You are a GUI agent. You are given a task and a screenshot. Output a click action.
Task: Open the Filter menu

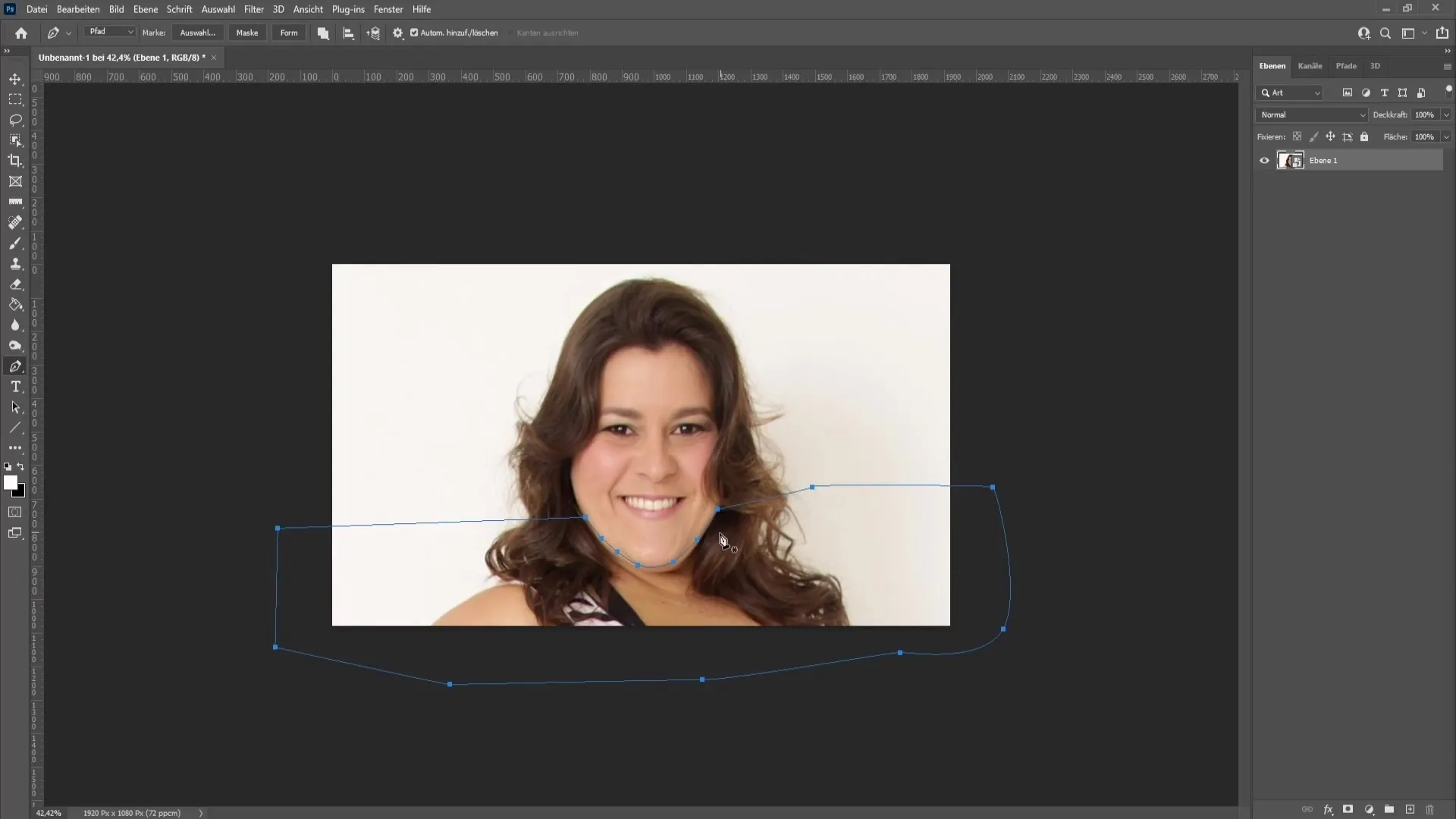[x=254, y=9]
